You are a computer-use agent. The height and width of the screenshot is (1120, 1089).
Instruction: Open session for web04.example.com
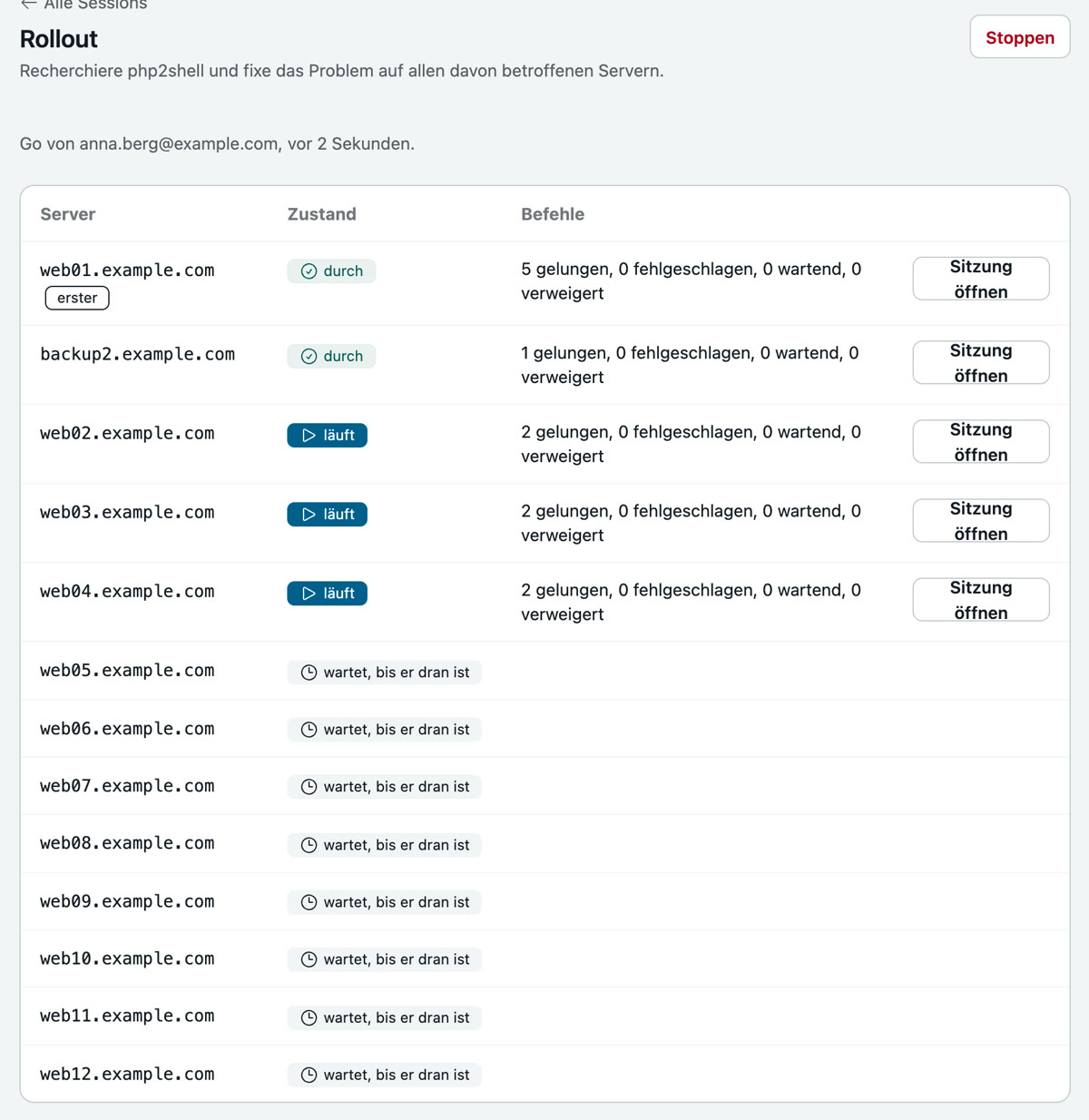[x=981, y=600]
